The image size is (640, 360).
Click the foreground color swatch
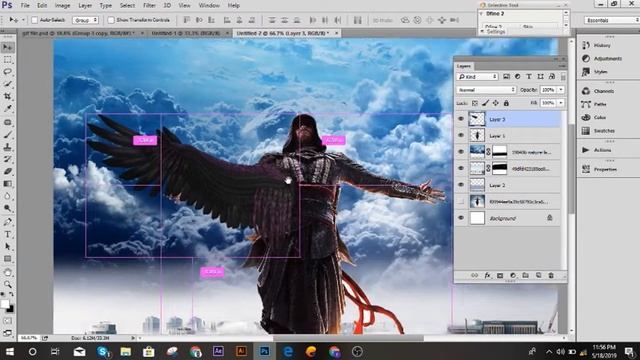point(4,304)
